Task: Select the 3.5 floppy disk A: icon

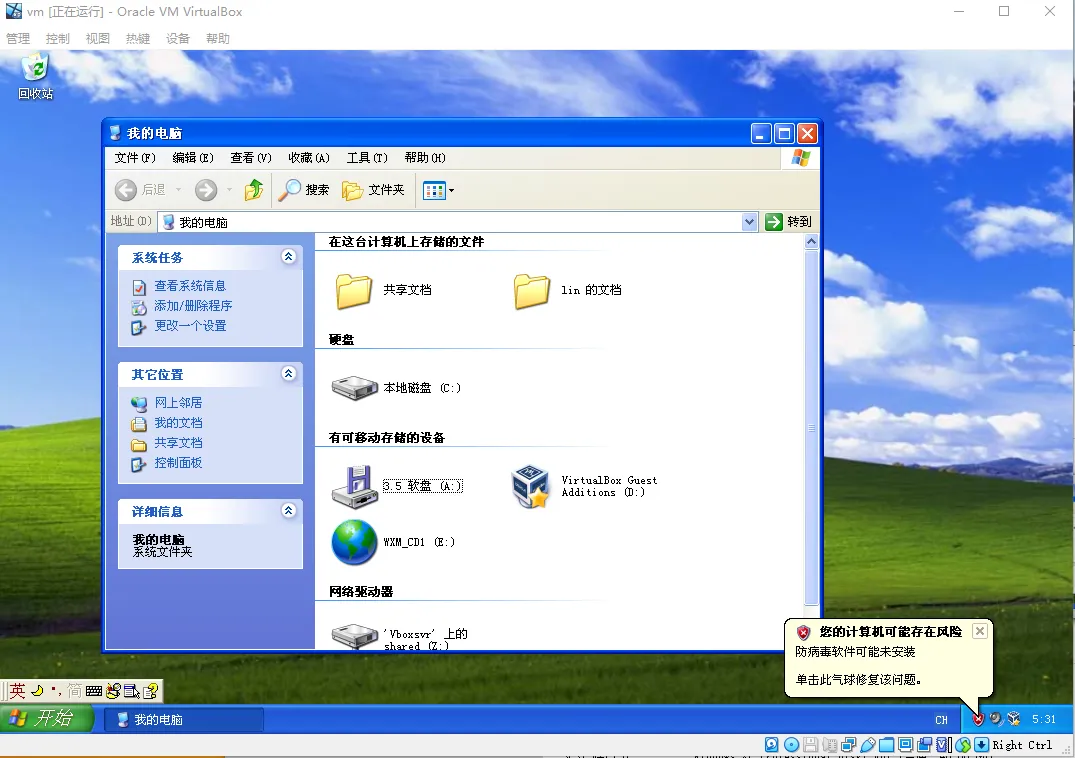Action: tap(354, 487)
